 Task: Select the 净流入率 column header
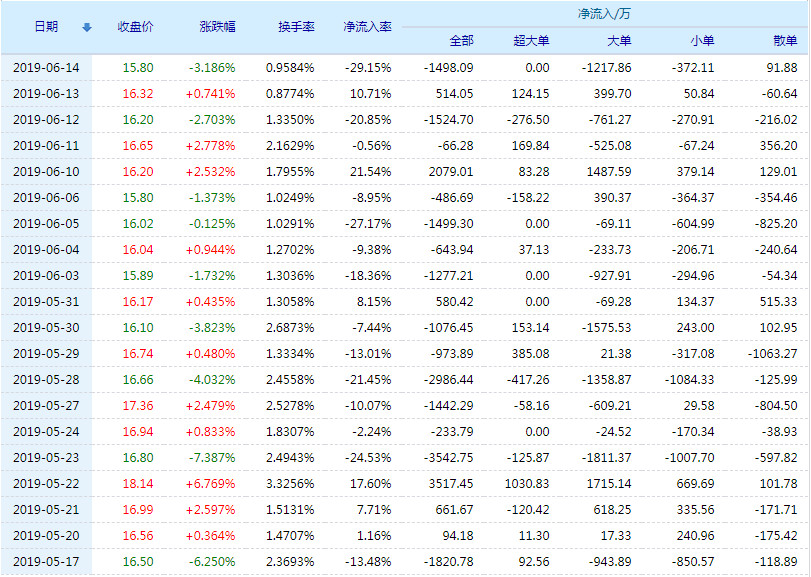tap(366, 27)
